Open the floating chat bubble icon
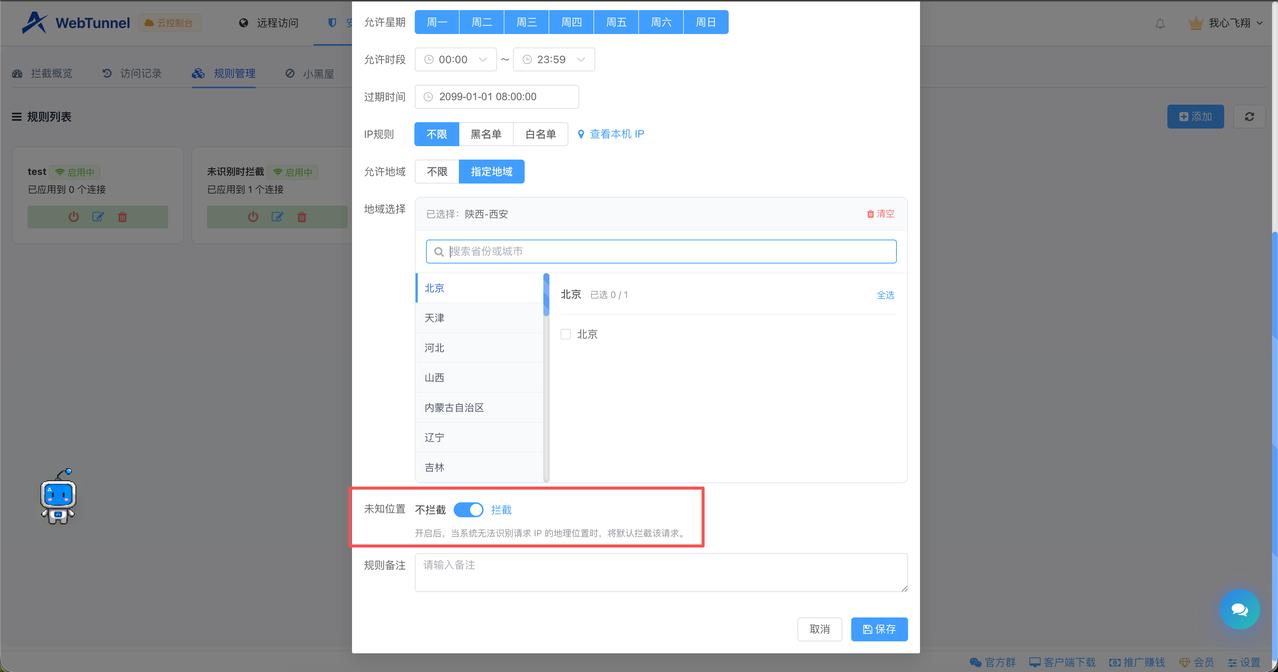 1239,609
